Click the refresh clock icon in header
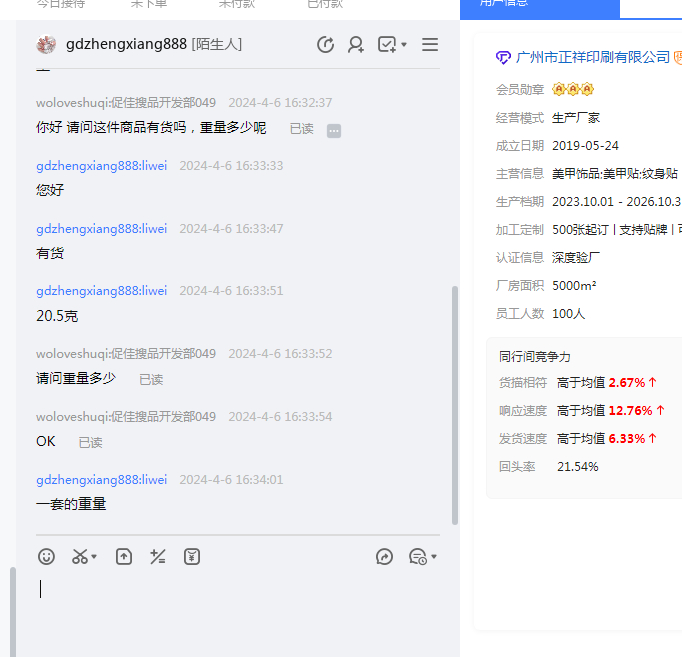This screenshot has height=657, width=682. pyautogui.click(x=325, y=45)
